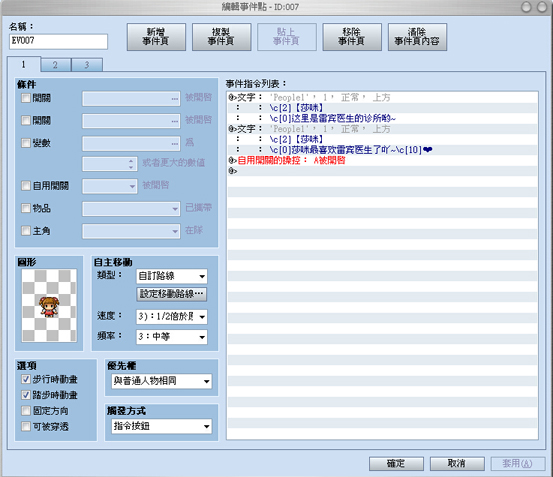The width and height of the screenshot is (553, 477).
Task: Select the 这里是雷宾医生的诊所哟 text line
Action: point(383,118)
